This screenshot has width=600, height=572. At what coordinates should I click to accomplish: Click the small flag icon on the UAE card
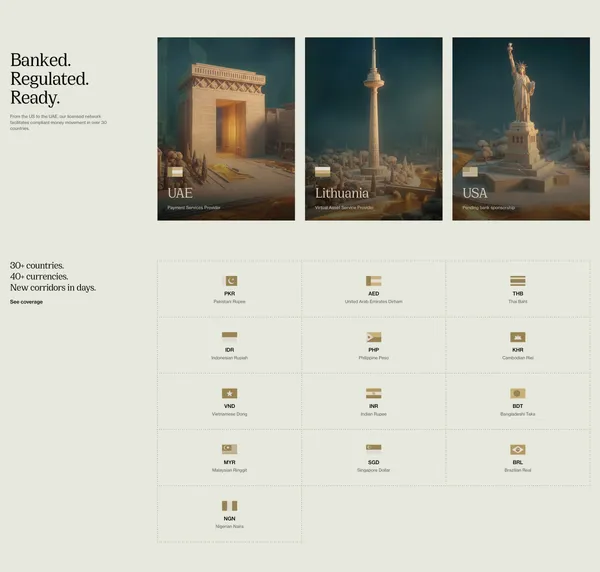click(x=175, y=172)
